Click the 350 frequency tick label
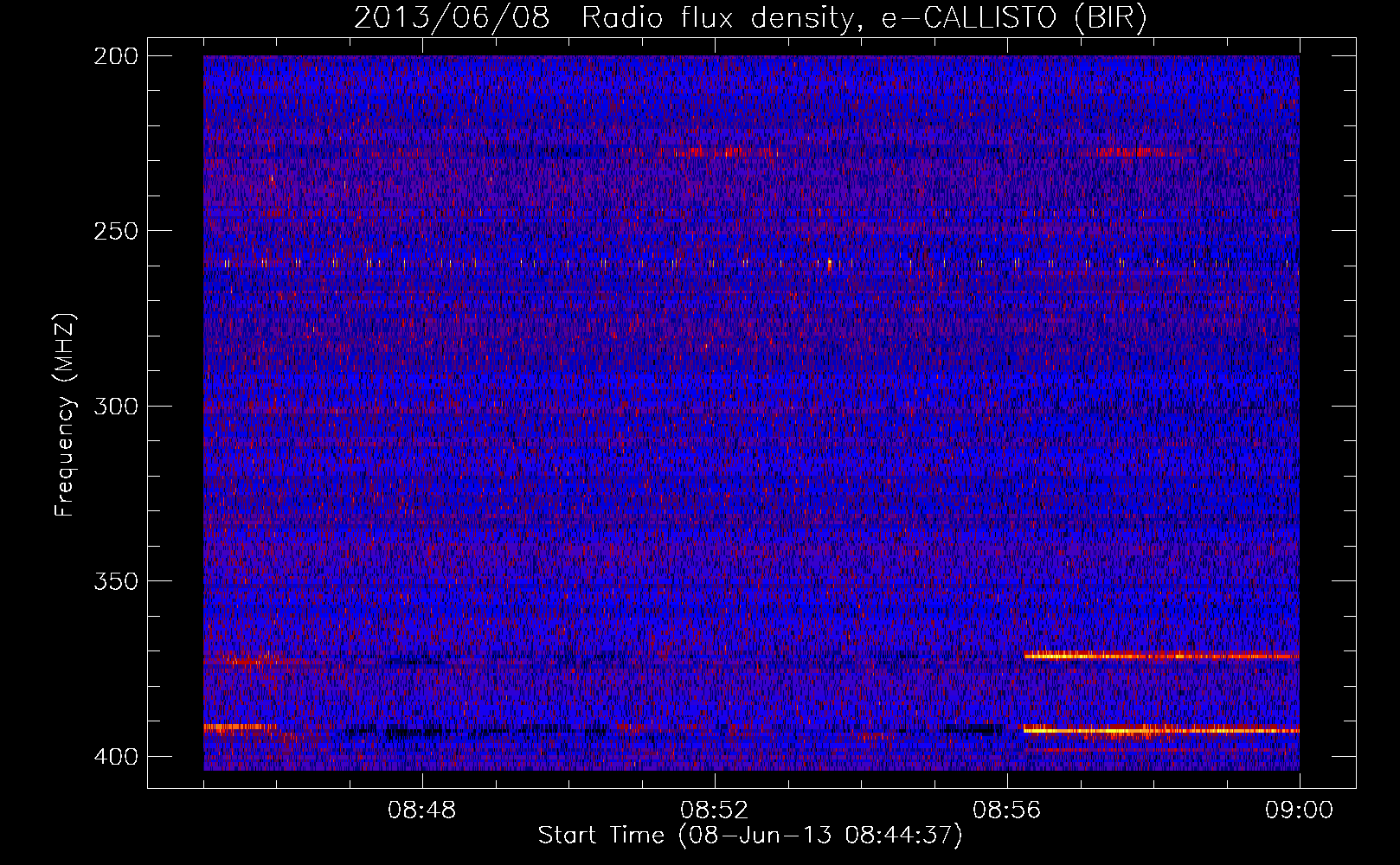The image size is (1400, 865). (x=115, y=580)
